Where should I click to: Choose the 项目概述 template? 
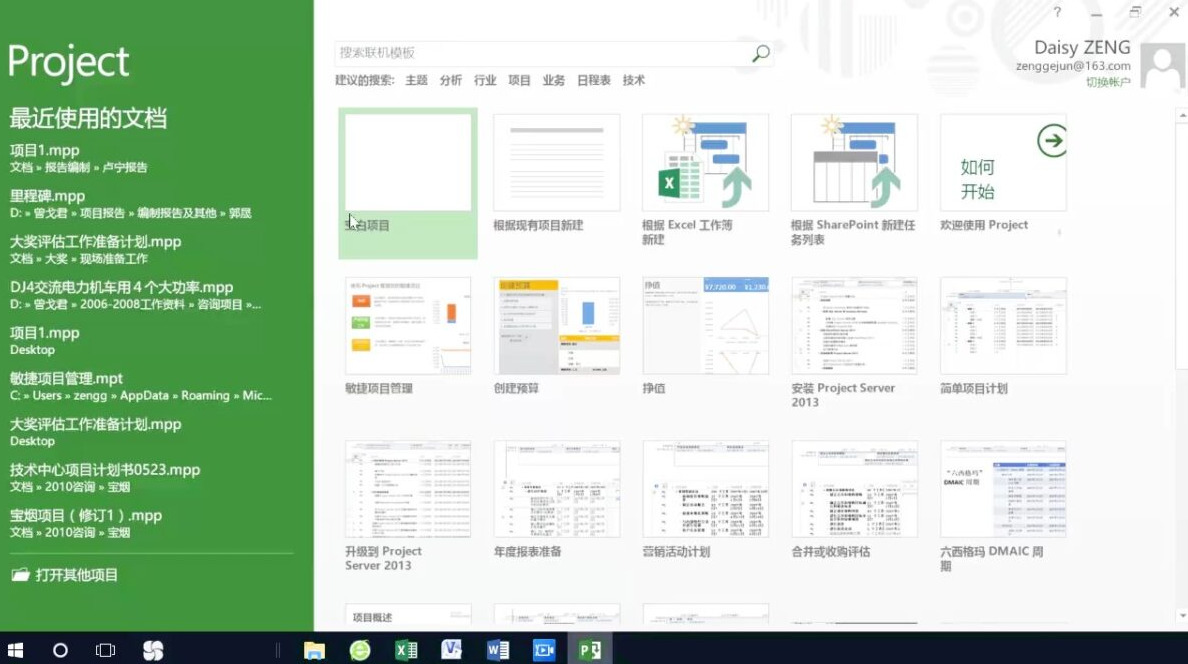[x=408, y=615]
